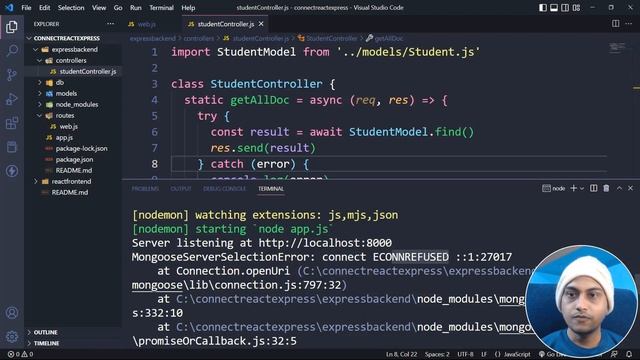Viewport: 640px width, 360px height.
Task: Open the Manage gear icon
Action: point(12,337)
